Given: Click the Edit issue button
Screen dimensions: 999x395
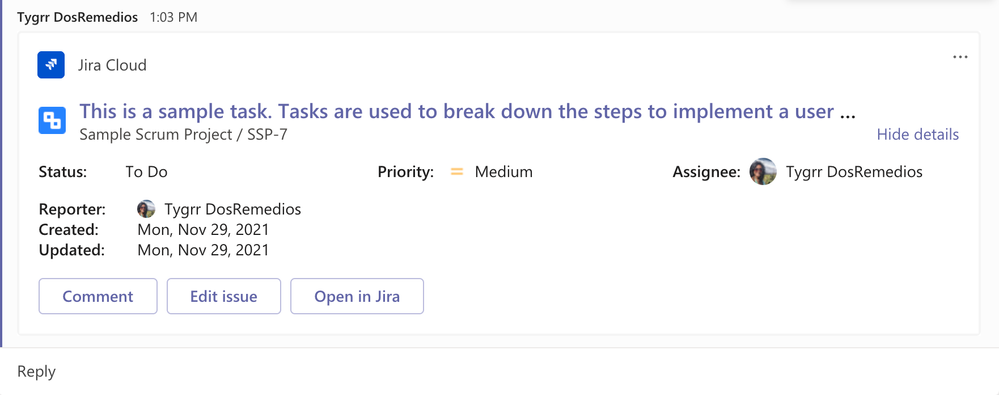Looking at the screenshot, I should tap(224, 296).
